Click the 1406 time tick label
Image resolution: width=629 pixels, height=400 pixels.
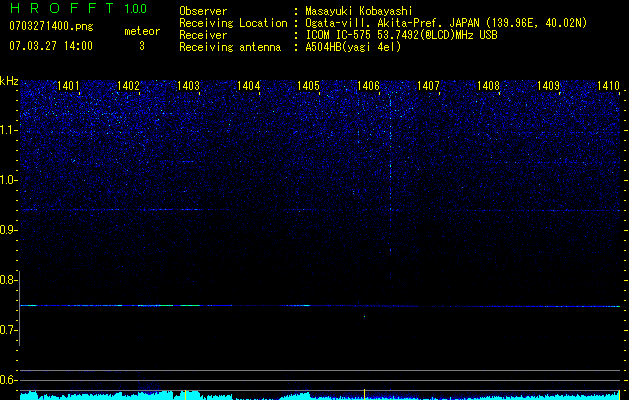368,86
